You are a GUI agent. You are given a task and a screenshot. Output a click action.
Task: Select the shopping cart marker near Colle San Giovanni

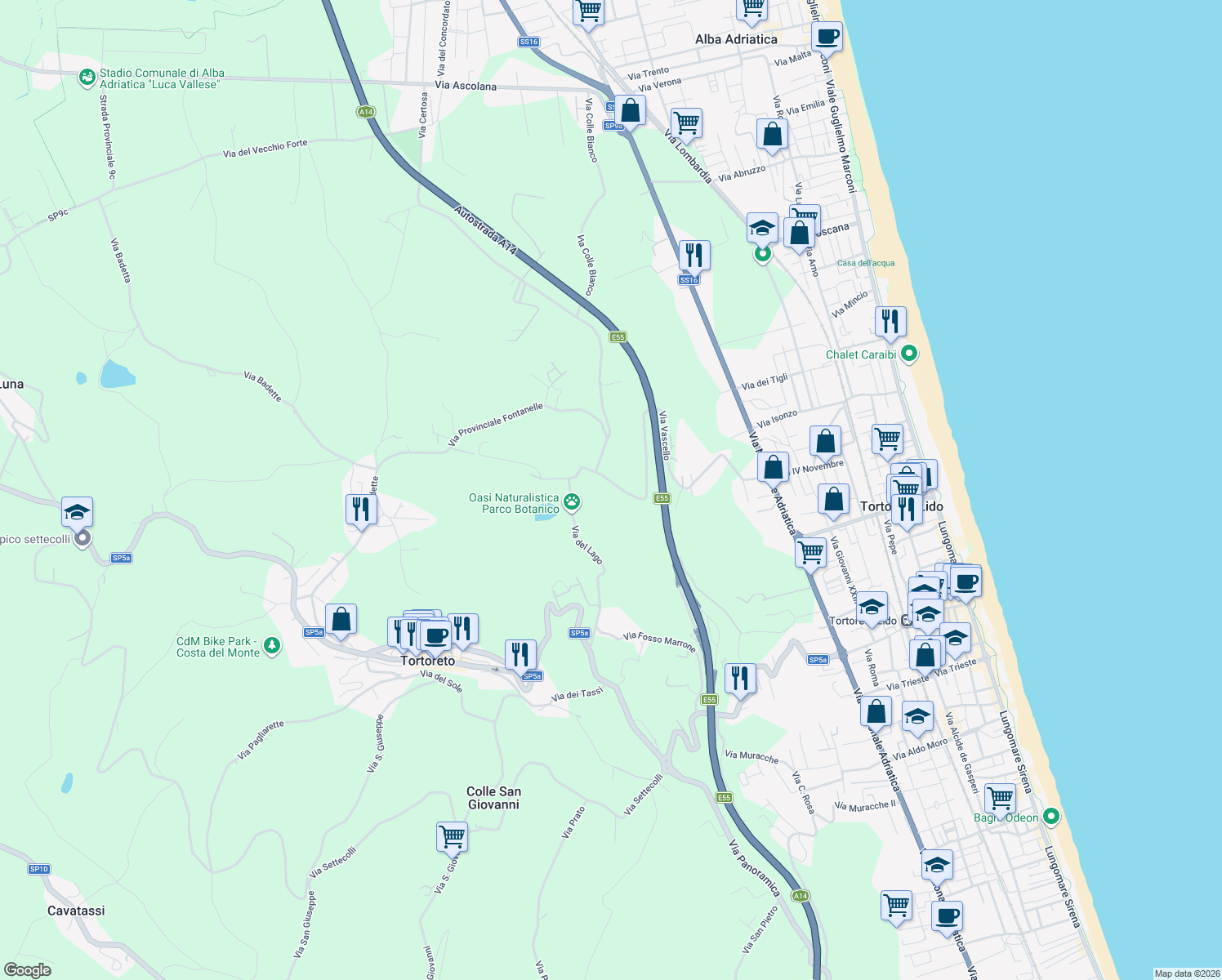452,838
